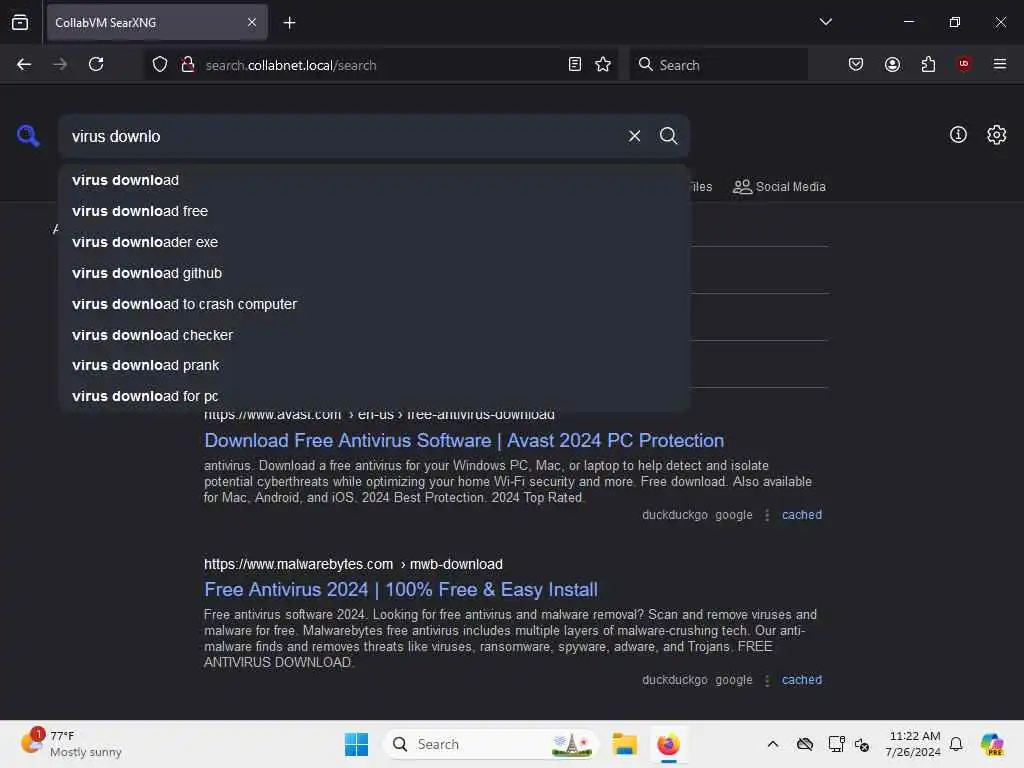Open the Avast Download Free Antivirus Software result
Screen dimensions: 1024x768
(x=464, y=441)
